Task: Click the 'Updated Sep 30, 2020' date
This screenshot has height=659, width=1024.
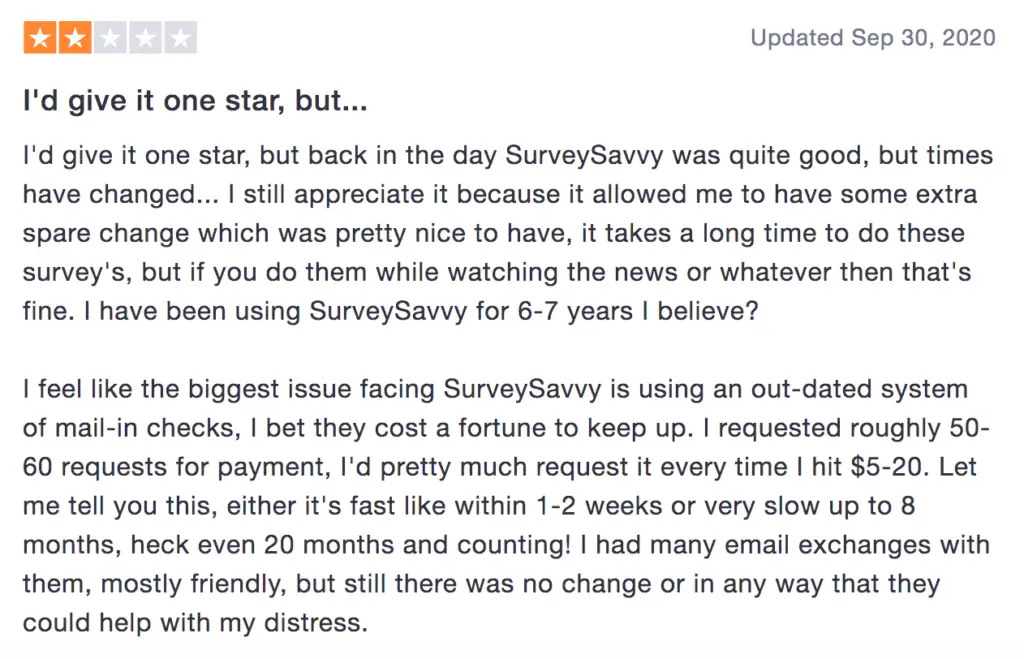Action: click(x=872, y=38)
